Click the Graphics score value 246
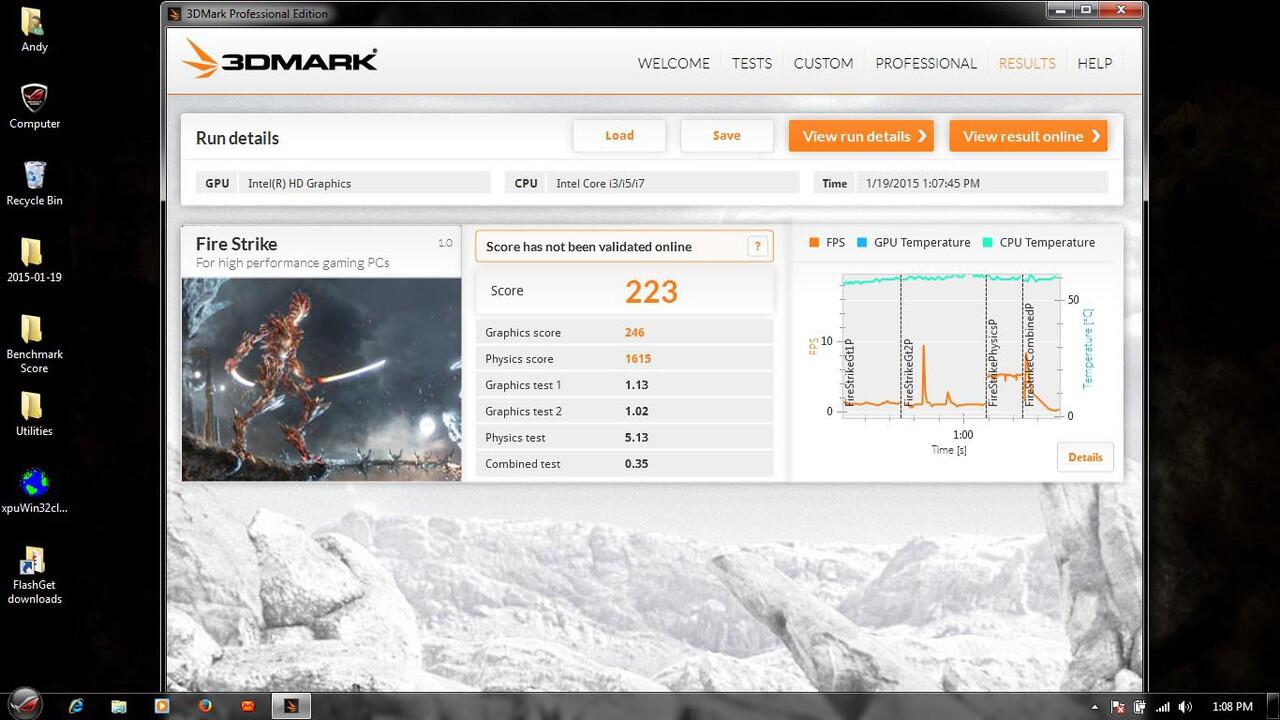Viewport: 1280px width, 720px height. tap(634, 333)
